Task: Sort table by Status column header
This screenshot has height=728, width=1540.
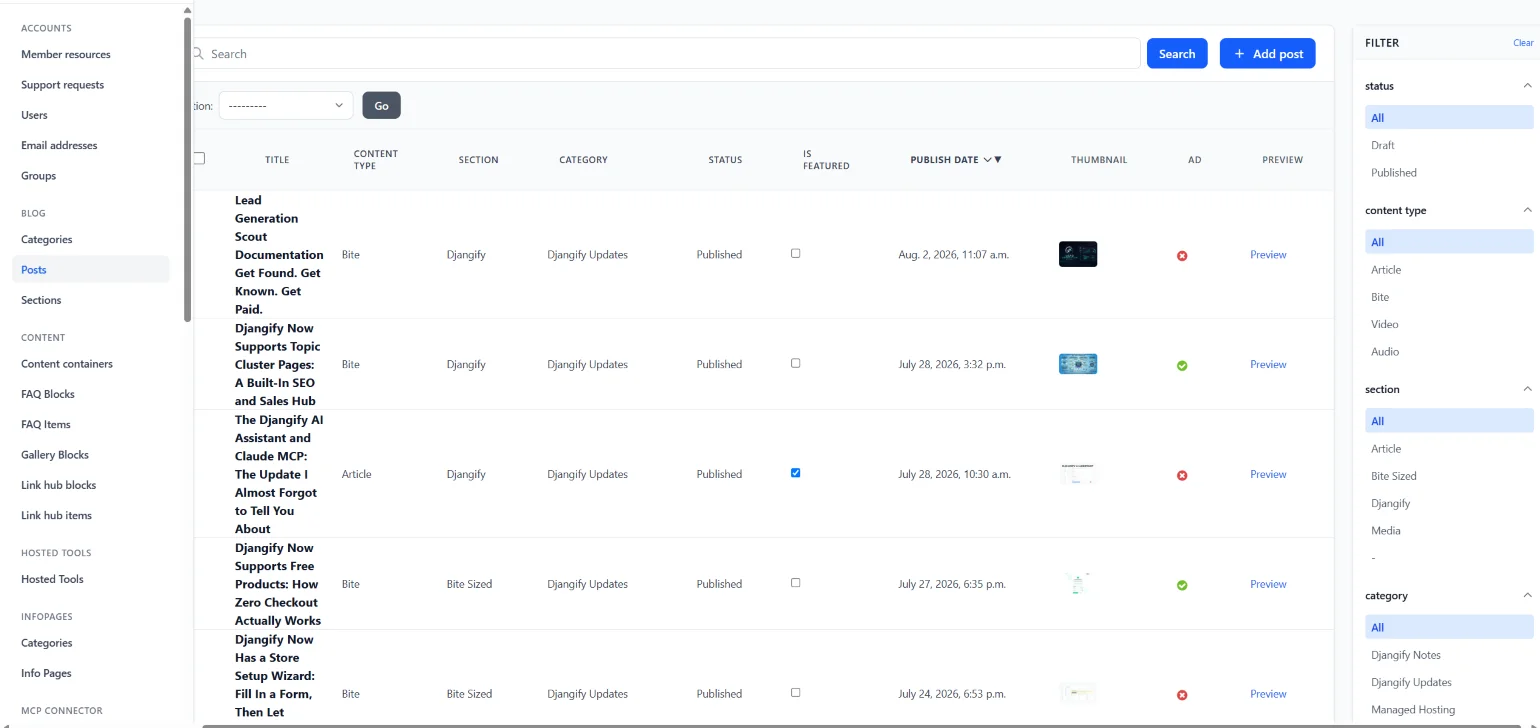Action: click(725, 160)
